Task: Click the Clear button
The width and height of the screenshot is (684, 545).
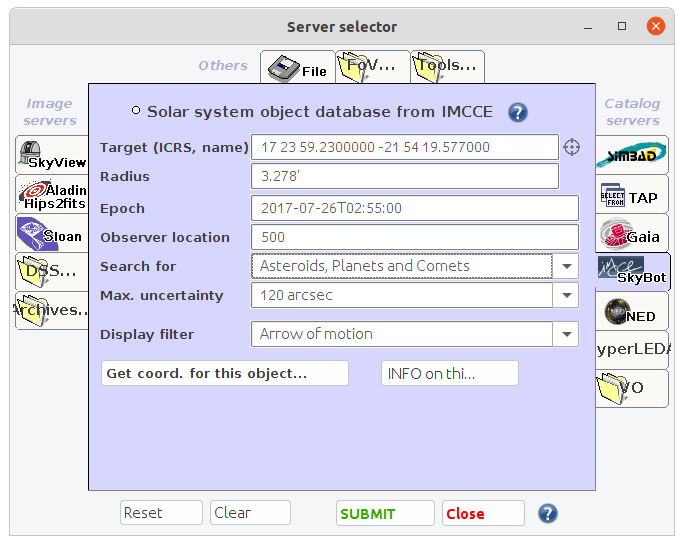Action: click(250, 513)
